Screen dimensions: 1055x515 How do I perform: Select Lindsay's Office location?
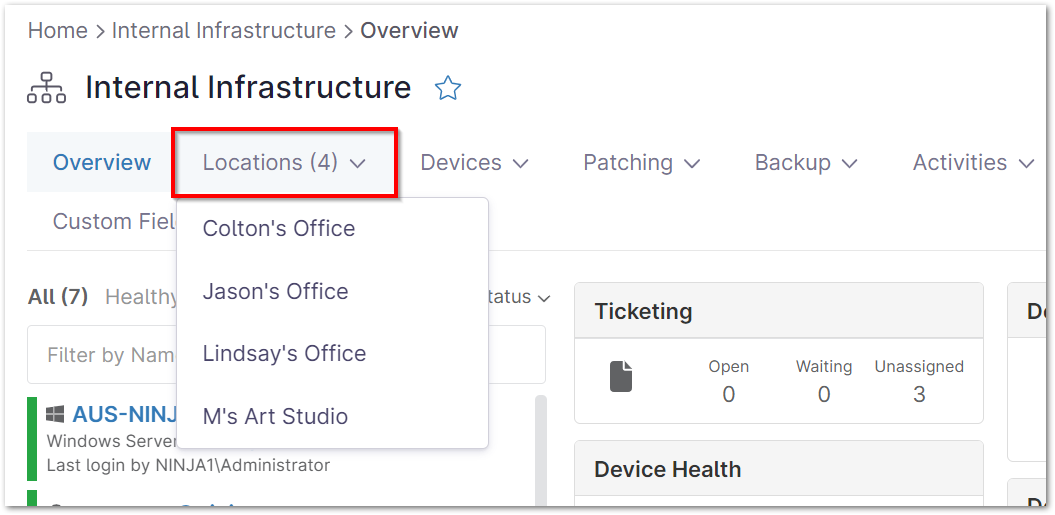pos(284,353)
